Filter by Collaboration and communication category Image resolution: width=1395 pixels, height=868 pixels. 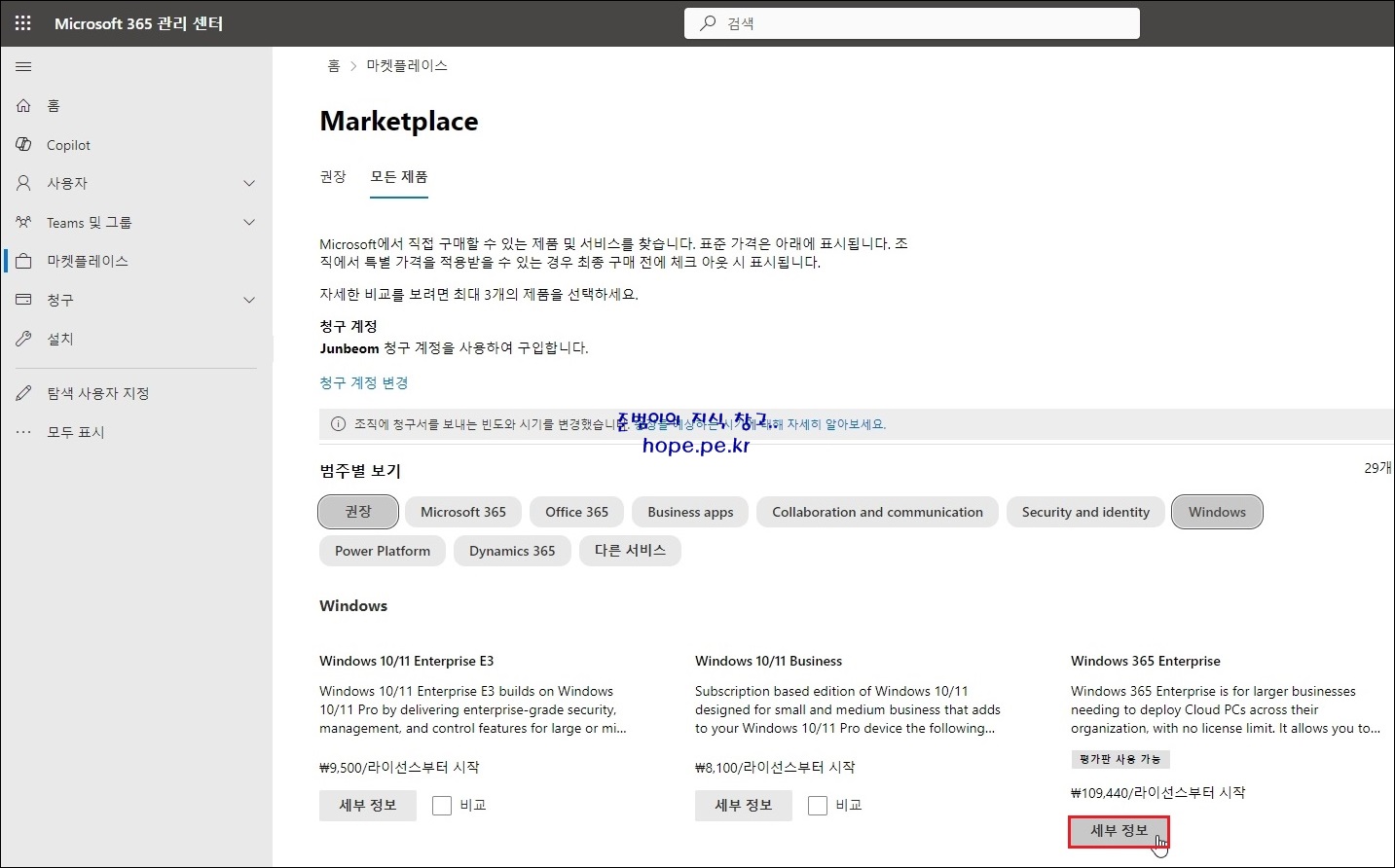(877, 512)
